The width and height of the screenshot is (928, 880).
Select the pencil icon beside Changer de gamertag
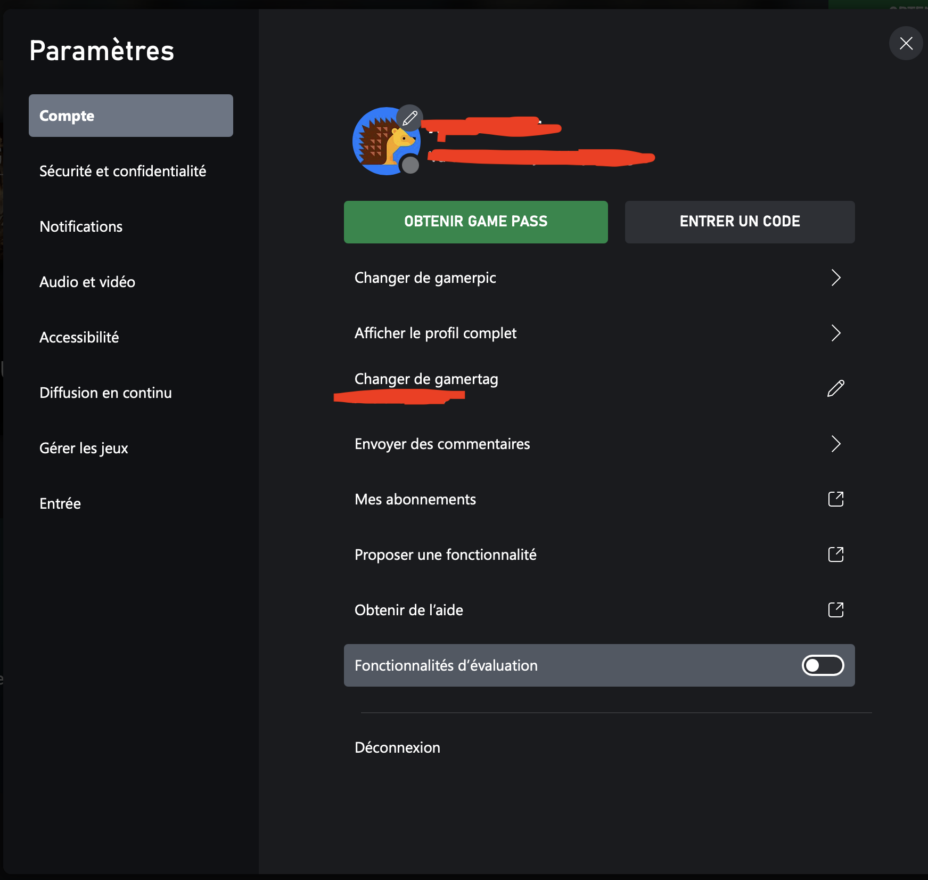835,388
